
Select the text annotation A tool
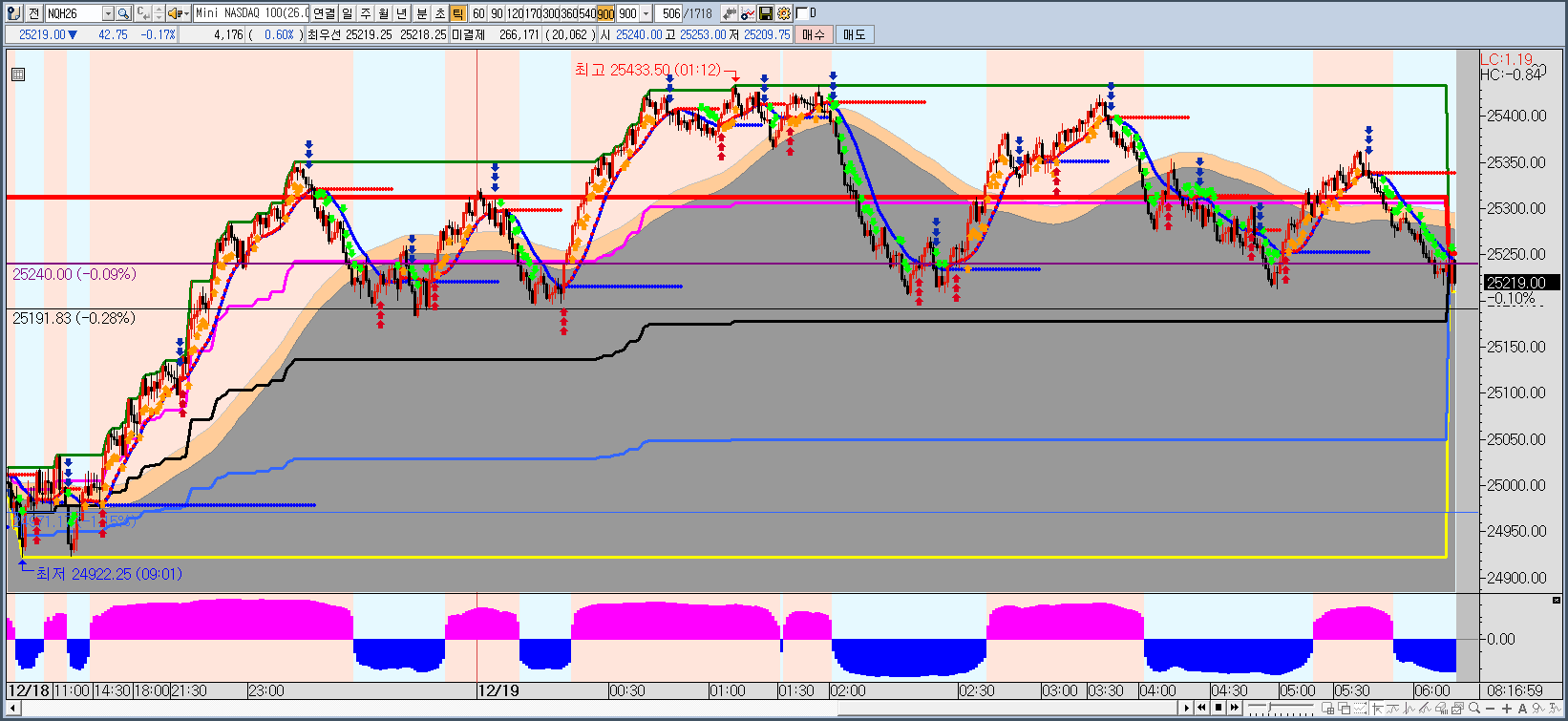(1522, 709)
